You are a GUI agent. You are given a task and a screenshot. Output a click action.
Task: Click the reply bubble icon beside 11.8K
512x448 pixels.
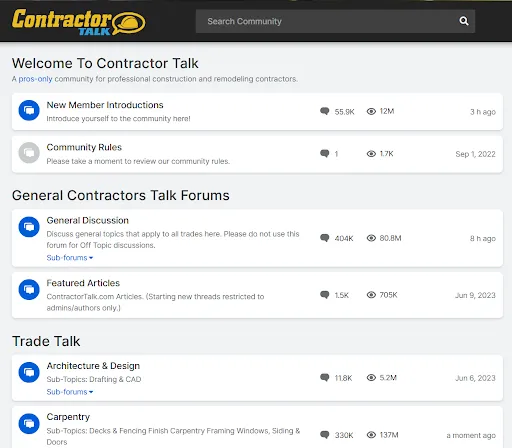coord(325,378)
